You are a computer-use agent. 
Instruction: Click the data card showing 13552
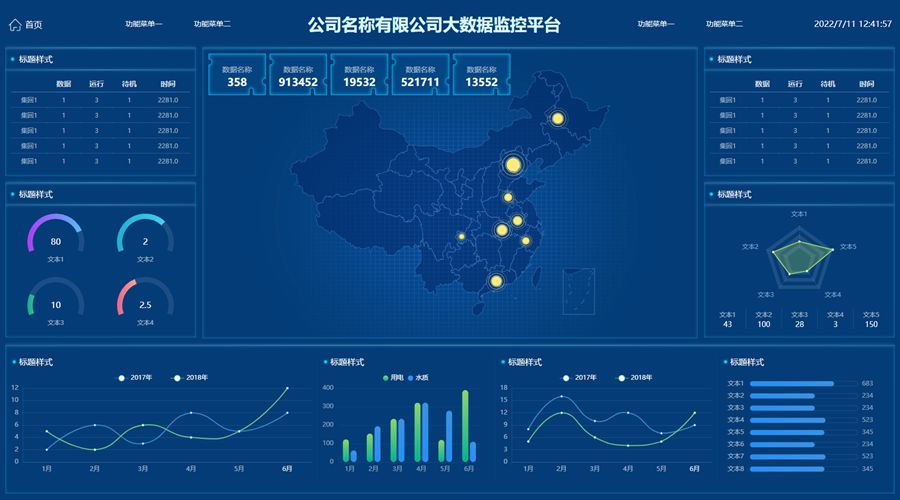481,77
